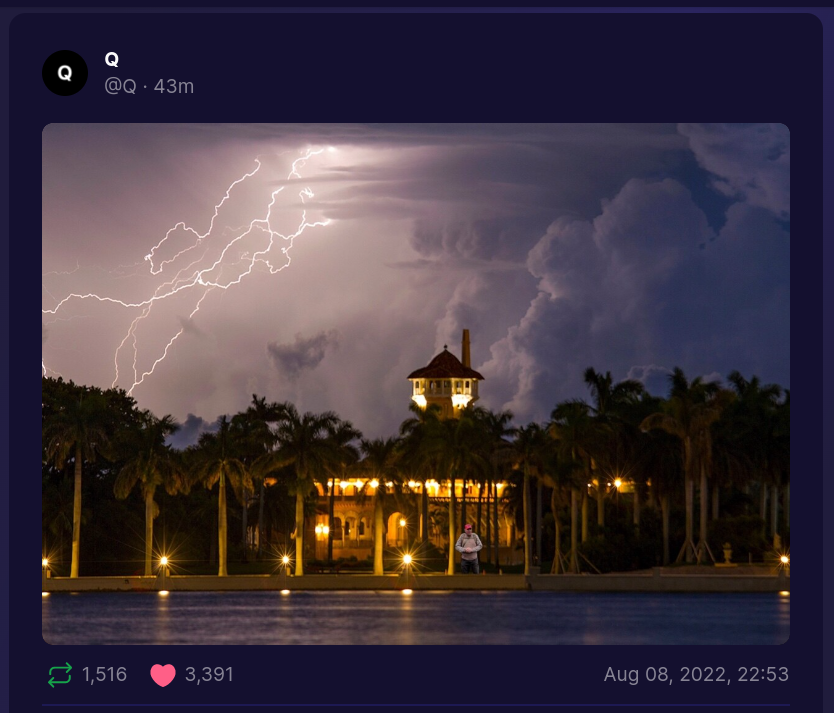Screen dimensions: 834x713
Task: Click the Aug 08, 2022, 22:53 date
Action: 696,675
